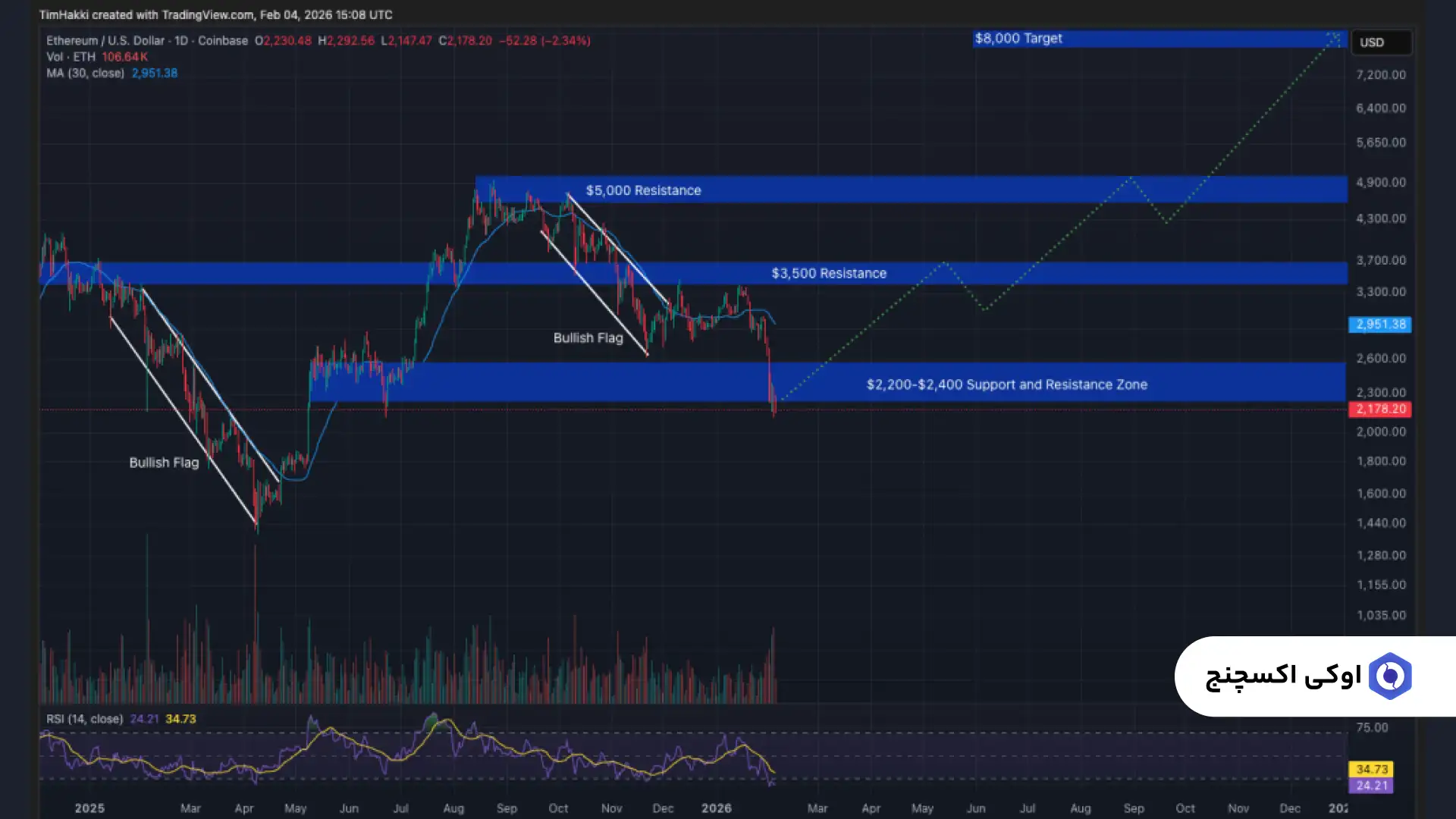Click the purple 24.21 RSI value tag
Image resolution: width=1456 pixels, height=819 pixels.
(1370, 786)
